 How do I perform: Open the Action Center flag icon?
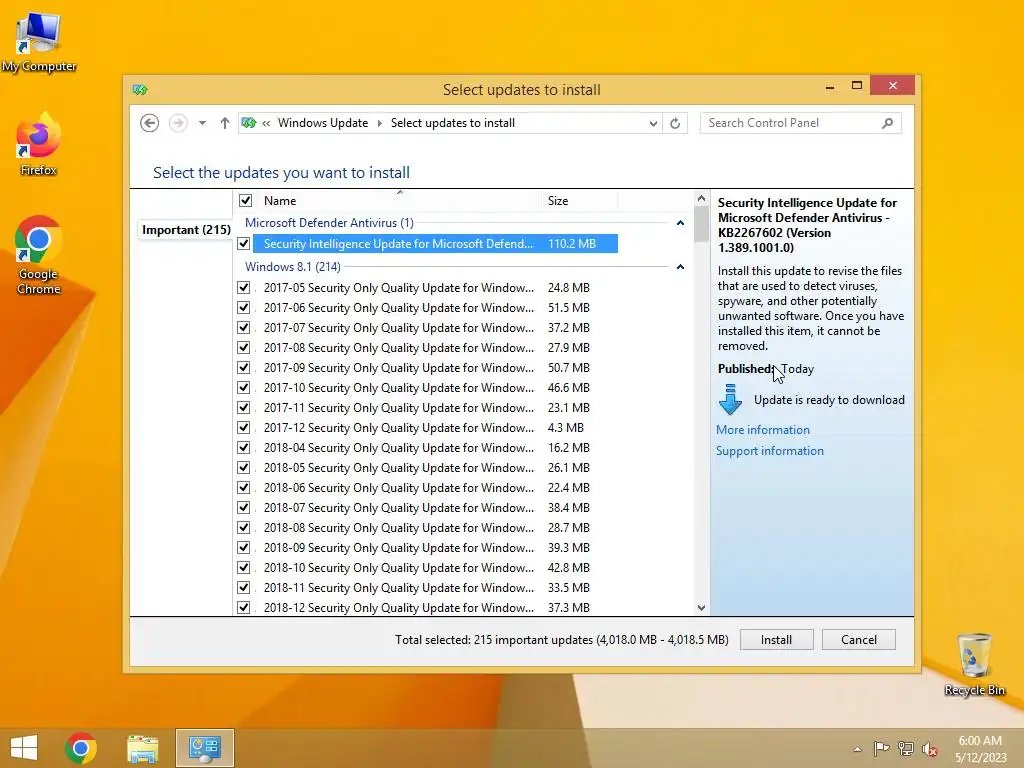coord(881,749)
